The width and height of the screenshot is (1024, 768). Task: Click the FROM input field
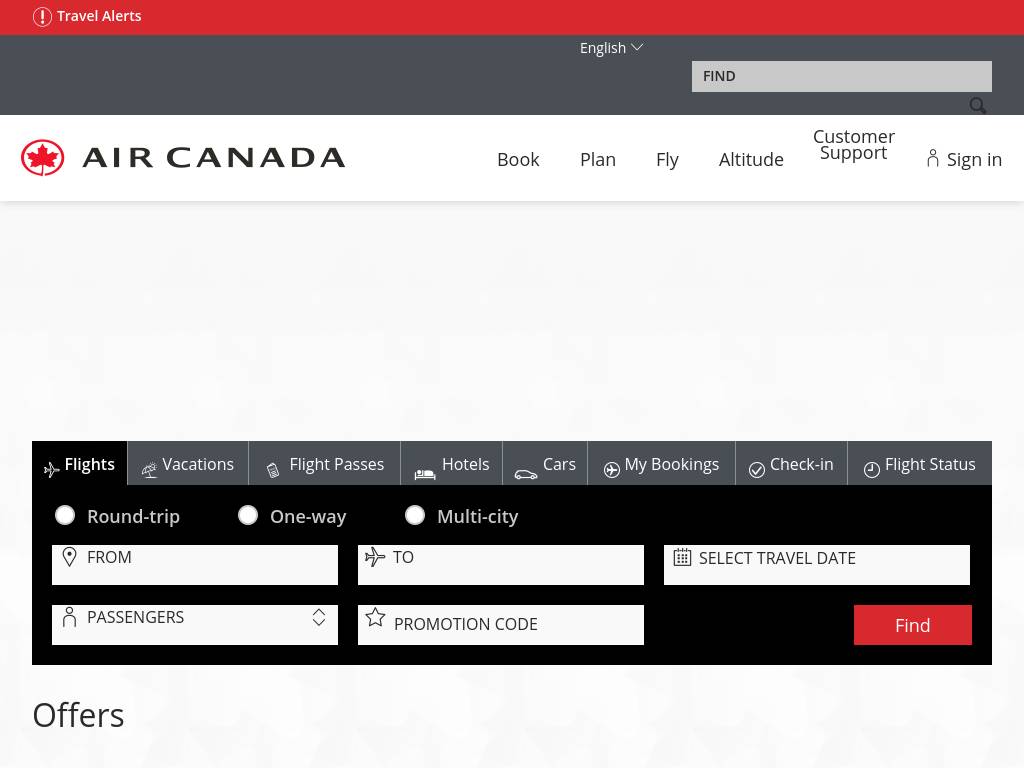(195, 565)
